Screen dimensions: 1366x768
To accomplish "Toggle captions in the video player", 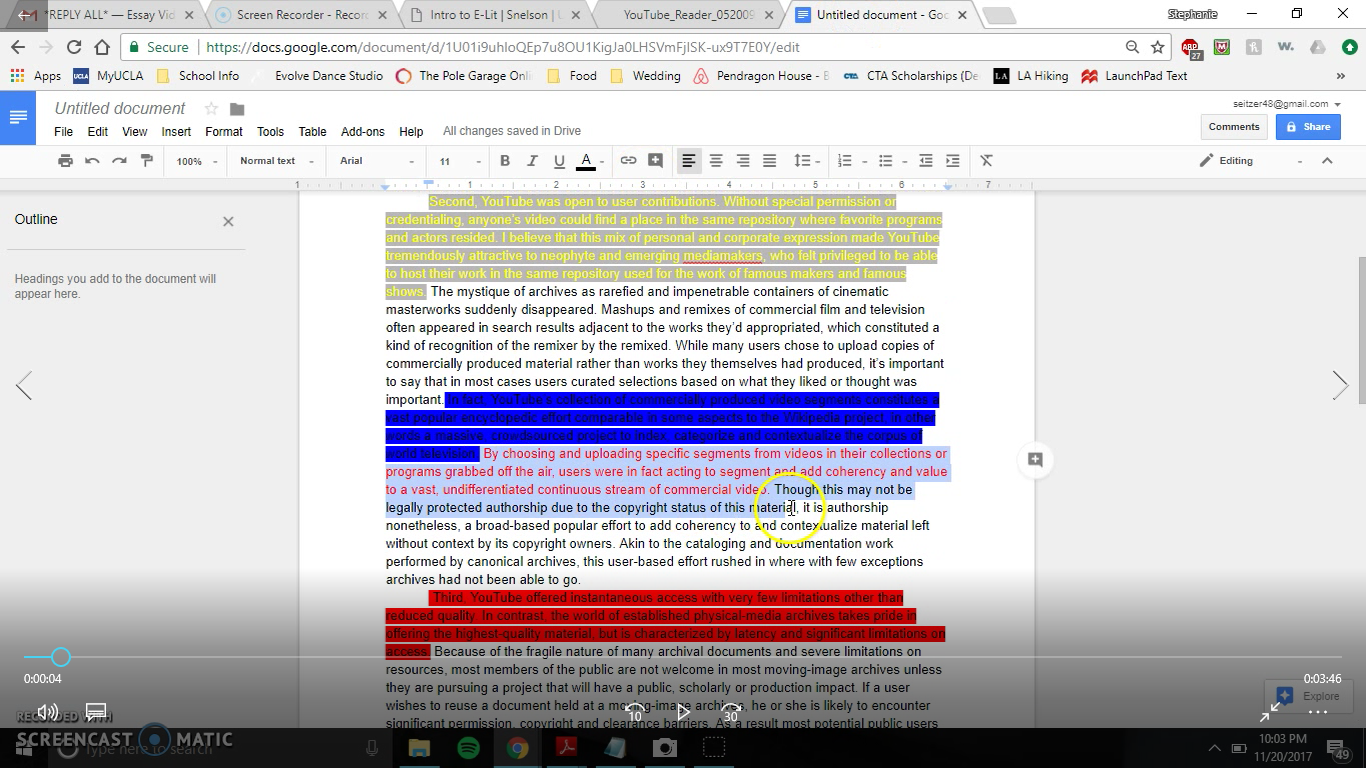I will tap(96, 712).
